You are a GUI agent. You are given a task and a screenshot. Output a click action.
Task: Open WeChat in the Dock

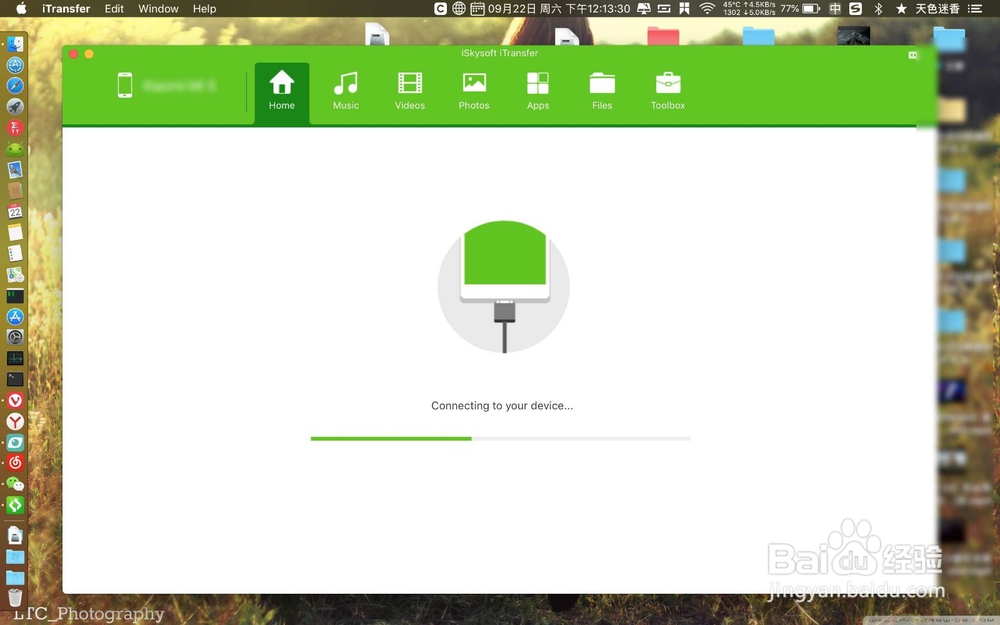coord(15,483)
